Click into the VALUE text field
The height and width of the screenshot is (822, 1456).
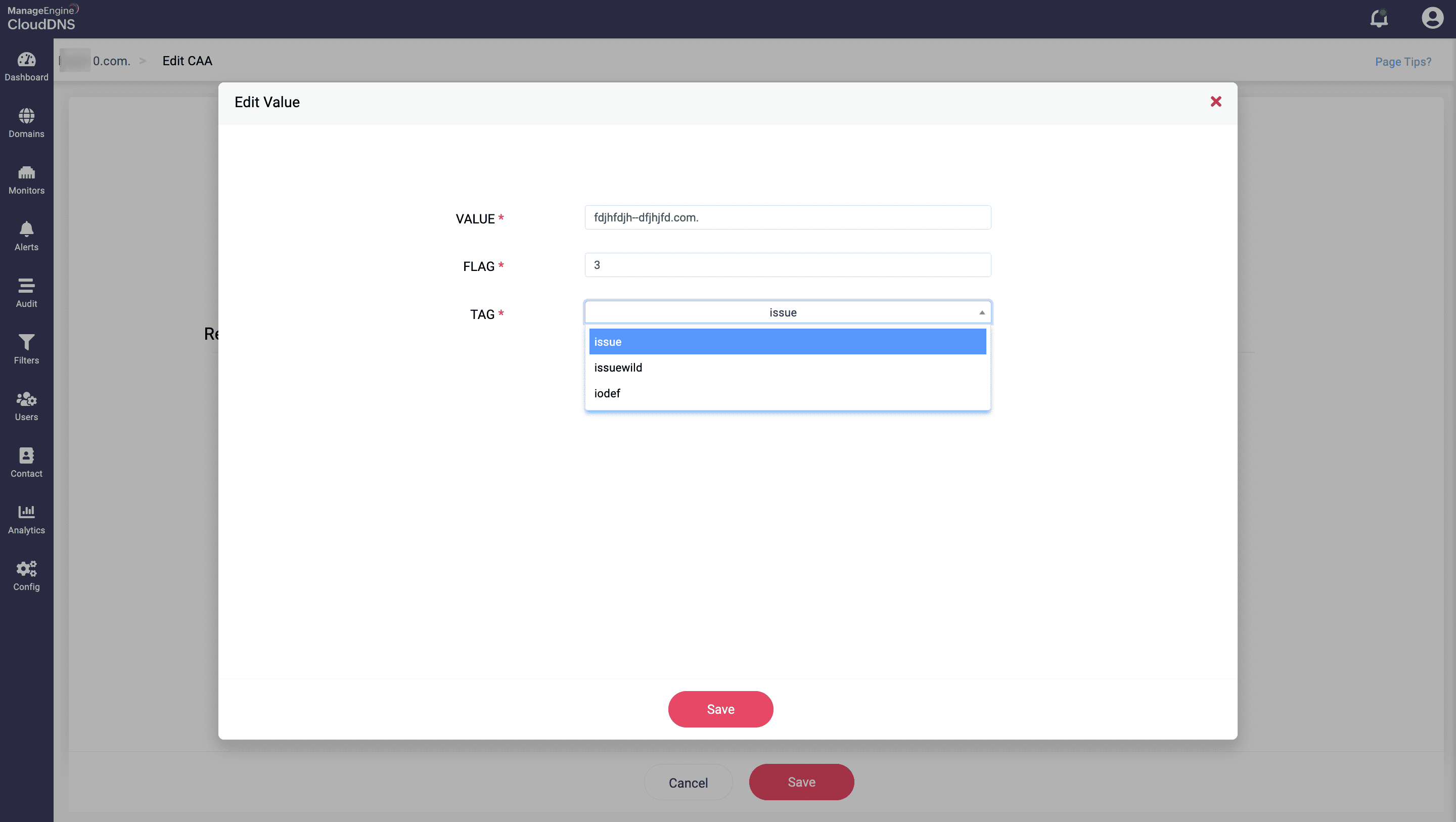click(x=787, y=218)
